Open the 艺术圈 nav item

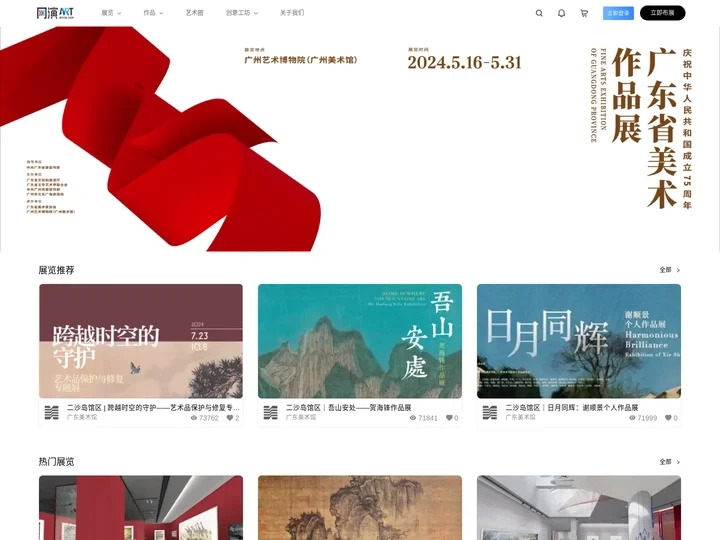(x=194, y=13)
